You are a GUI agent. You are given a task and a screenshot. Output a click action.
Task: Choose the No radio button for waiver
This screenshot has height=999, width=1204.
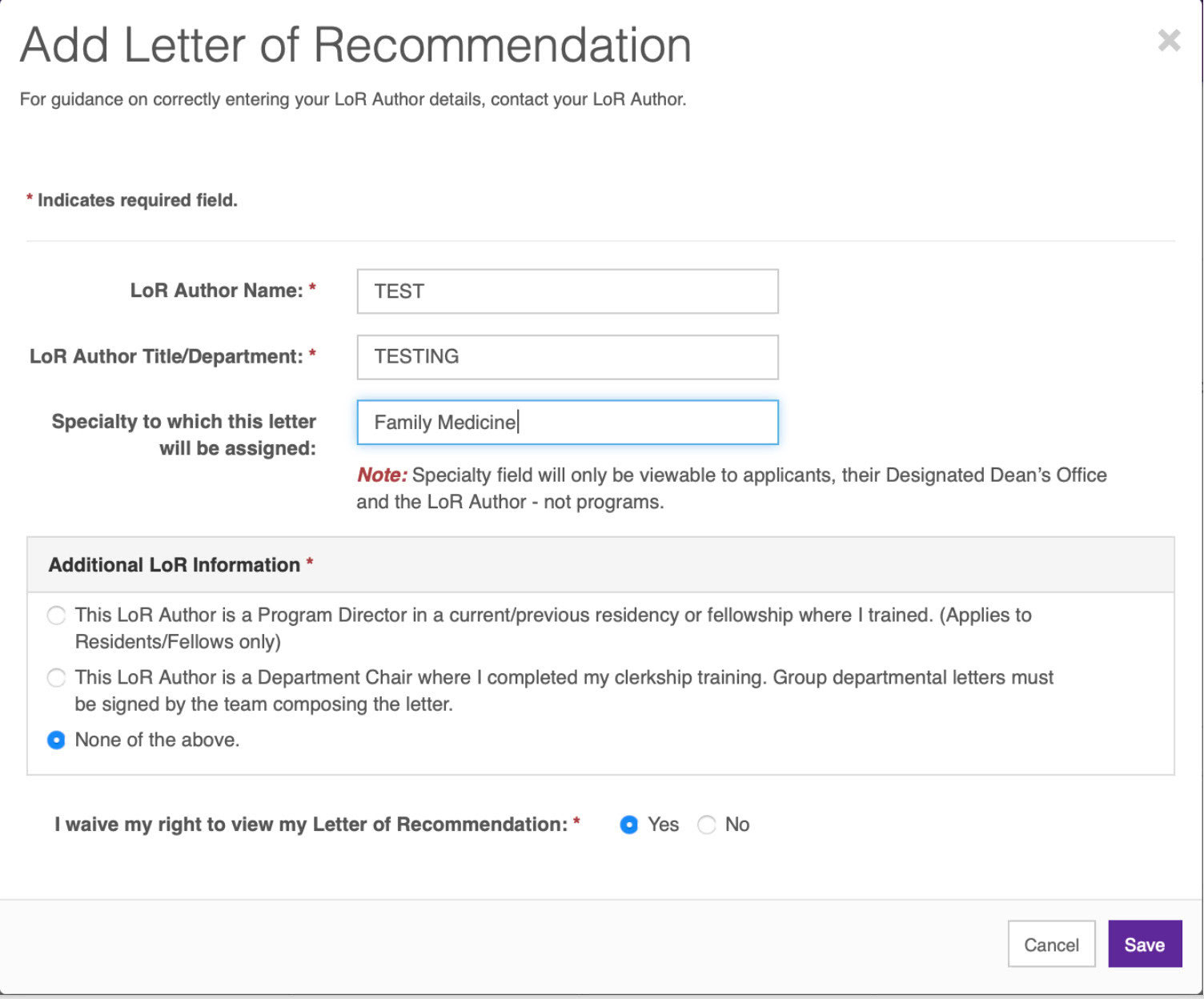tap(707, 825)
